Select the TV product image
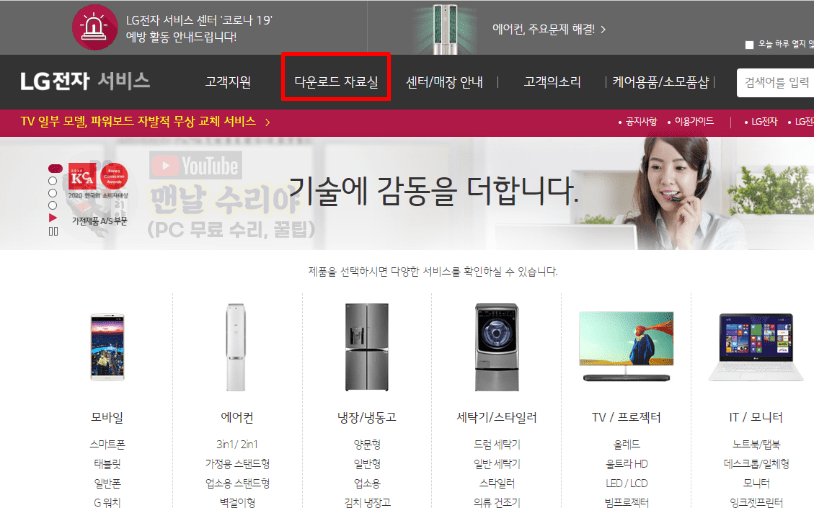Screen dimensions: 814x508 pyautogui.click(x=626, y=347)
